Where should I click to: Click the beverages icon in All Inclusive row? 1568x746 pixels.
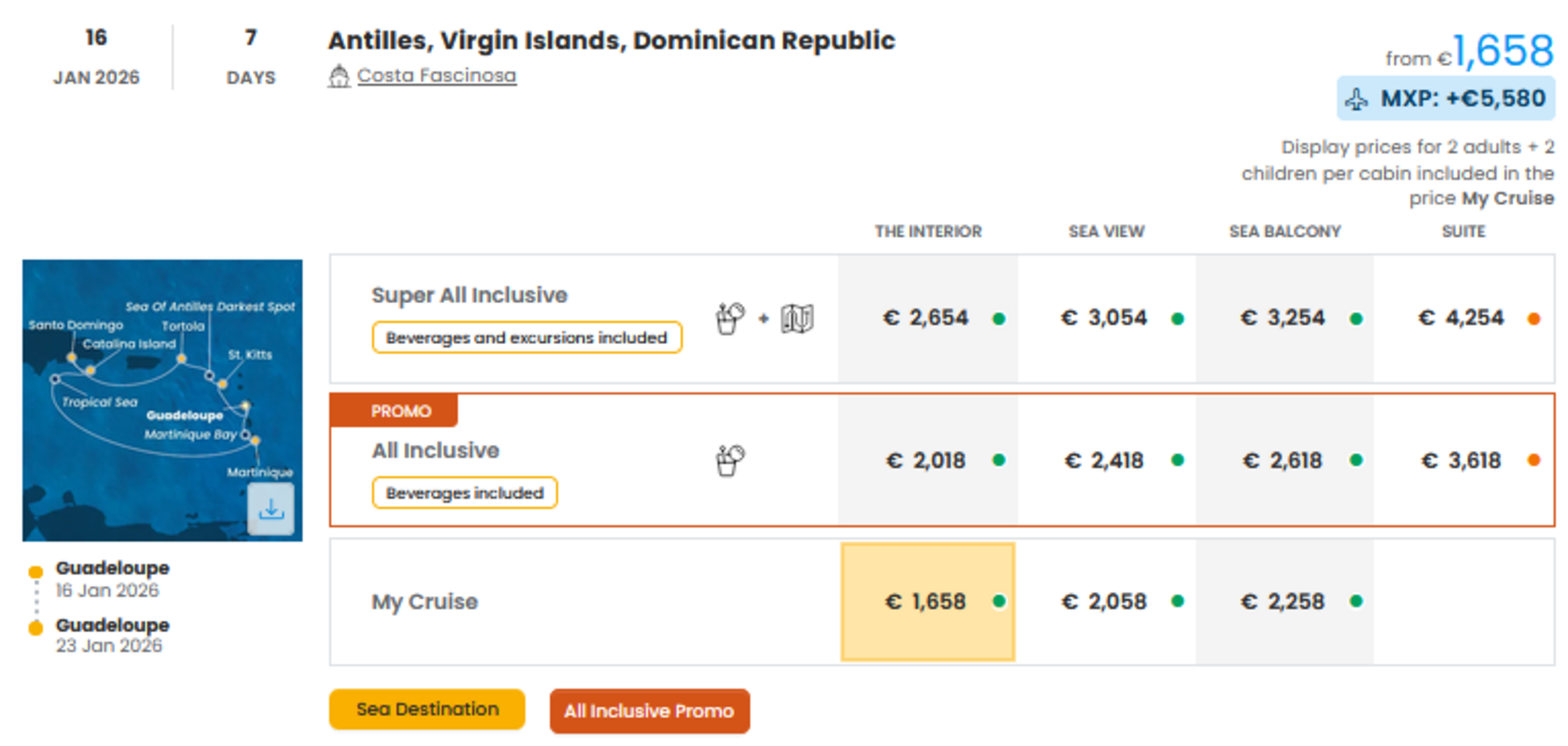(x=729, y=460)
